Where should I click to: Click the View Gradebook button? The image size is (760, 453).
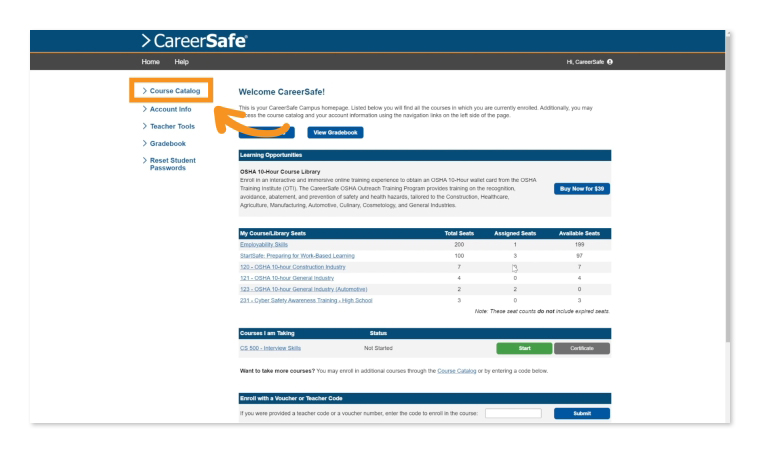point(335,132)
